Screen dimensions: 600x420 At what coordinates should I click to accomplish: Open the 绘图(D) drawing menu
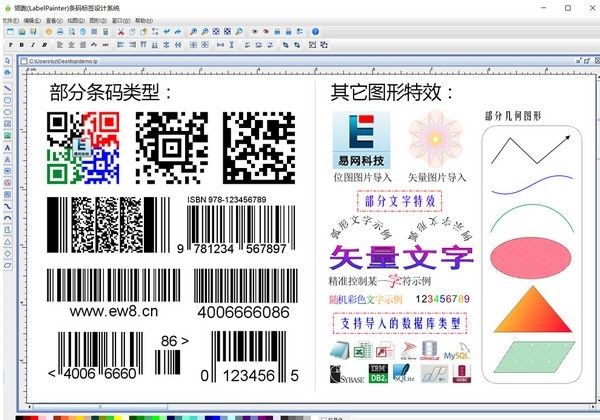point(76,21)
